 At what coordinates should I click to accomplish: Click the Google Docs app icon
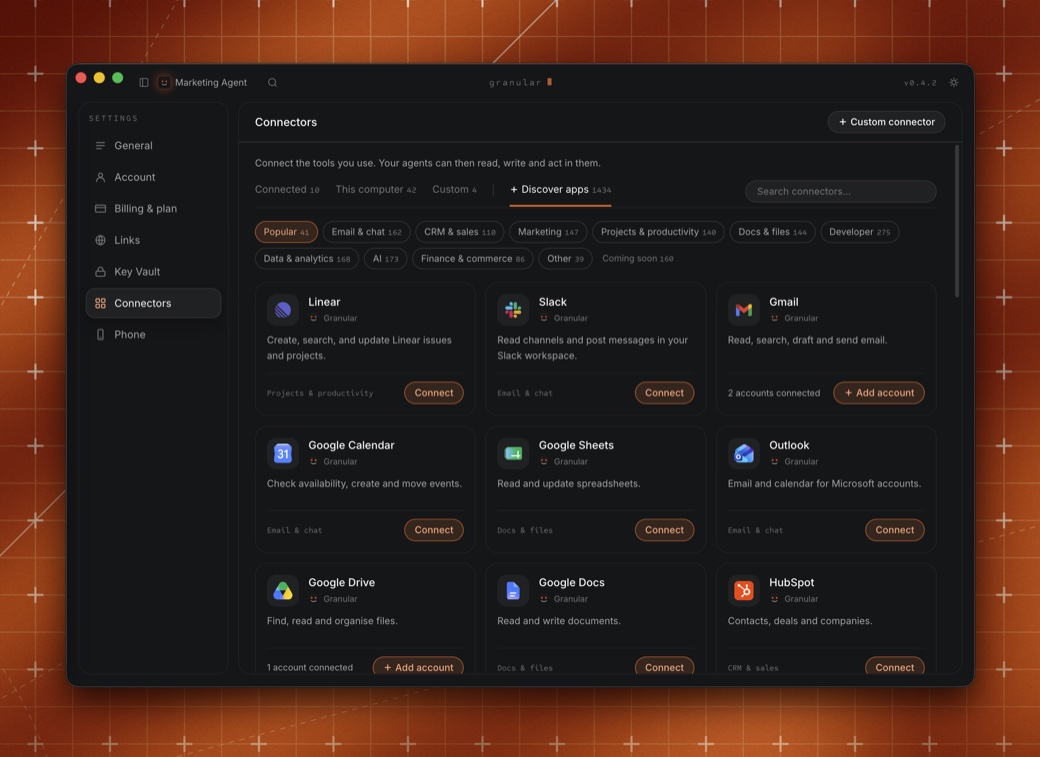click(x=513, y=590)
